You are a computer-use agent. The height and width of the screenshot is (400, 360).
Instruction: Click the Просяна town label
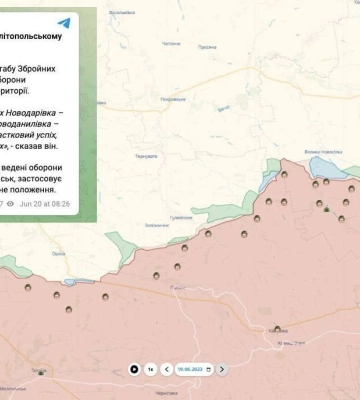tap(207, 47)
